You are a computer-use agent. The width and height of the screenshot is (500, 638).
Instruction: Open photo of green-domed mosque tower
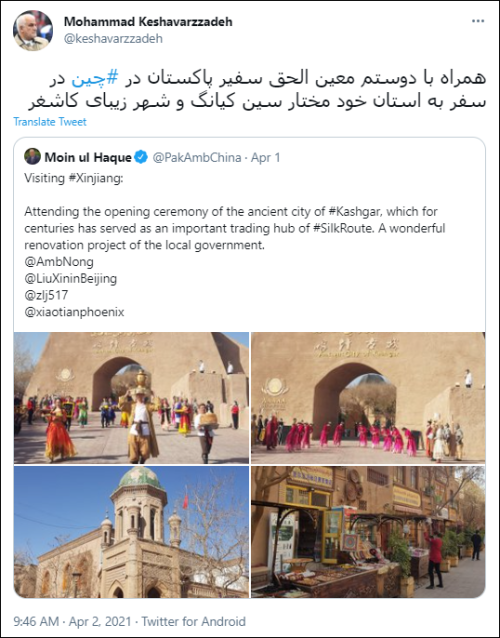point(131,532)
